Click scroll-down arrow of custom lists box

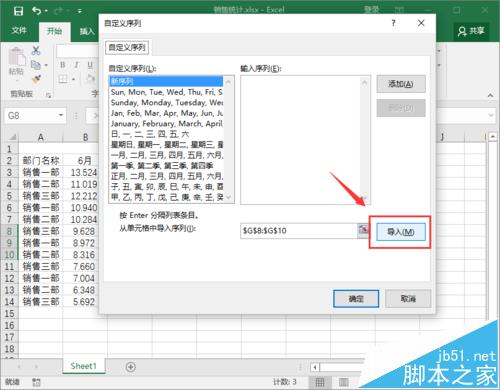[228, 197]
